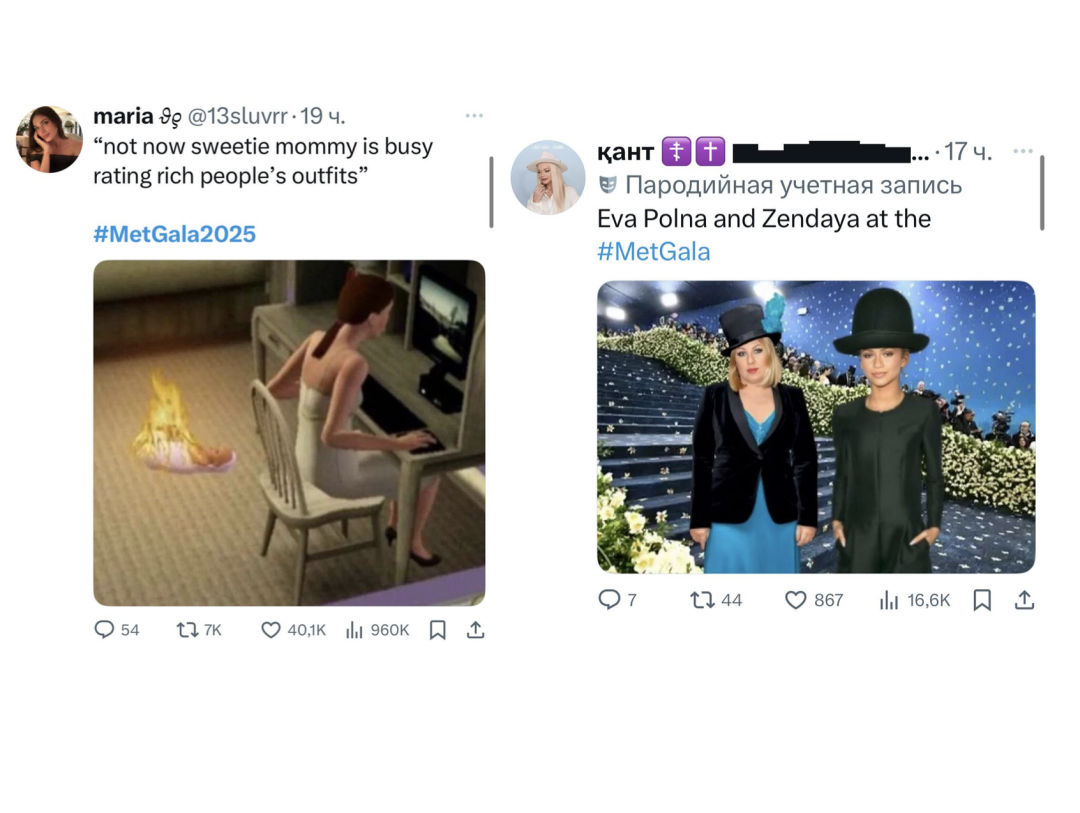Open the Met Gala staircase photo
The height and width of the screenshot is (813, 1080).
pos(816,427)
